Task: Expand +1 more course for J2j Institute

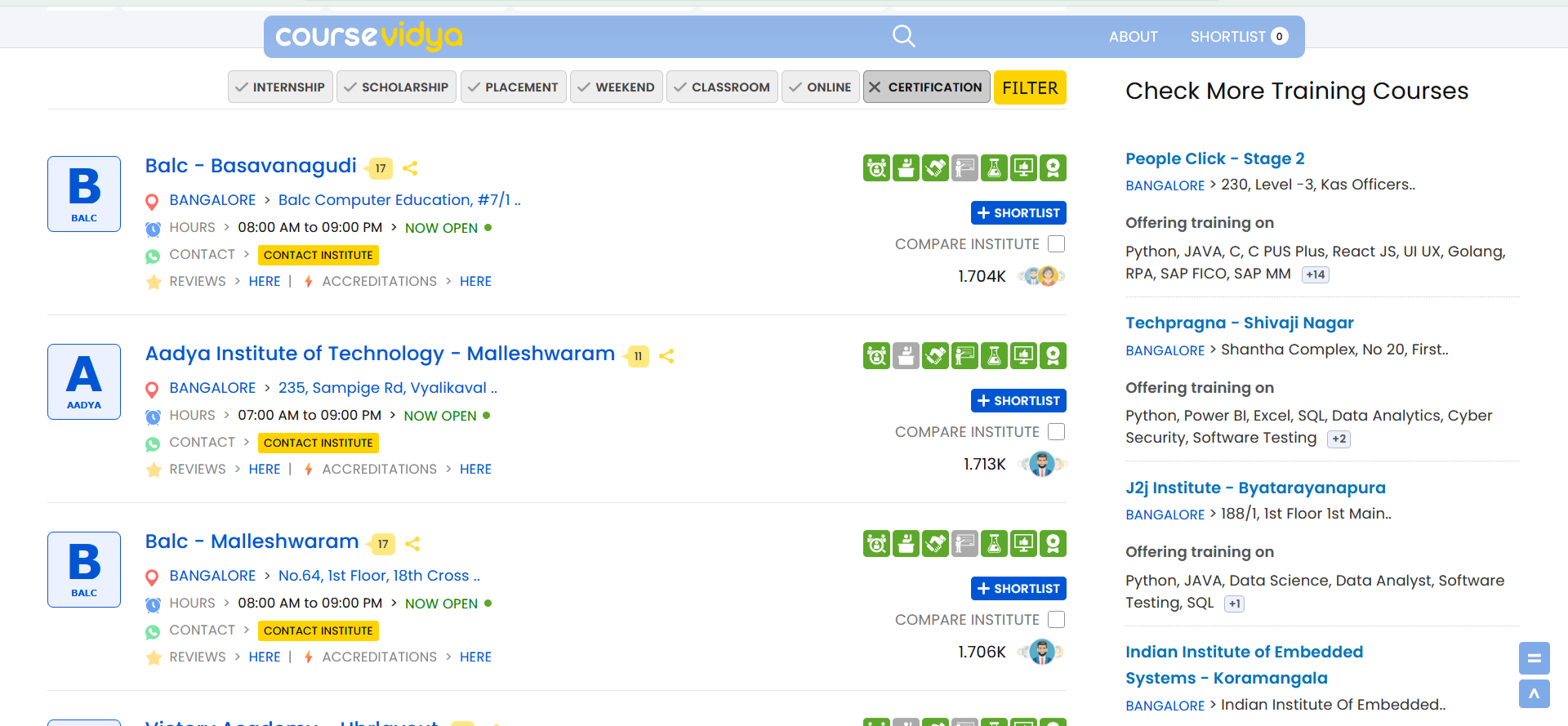Action: (1234, 604)
